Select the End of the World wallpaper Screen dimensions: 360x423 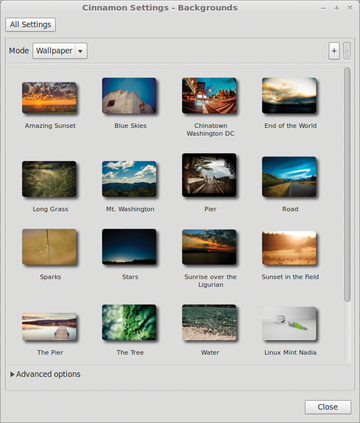289,96
